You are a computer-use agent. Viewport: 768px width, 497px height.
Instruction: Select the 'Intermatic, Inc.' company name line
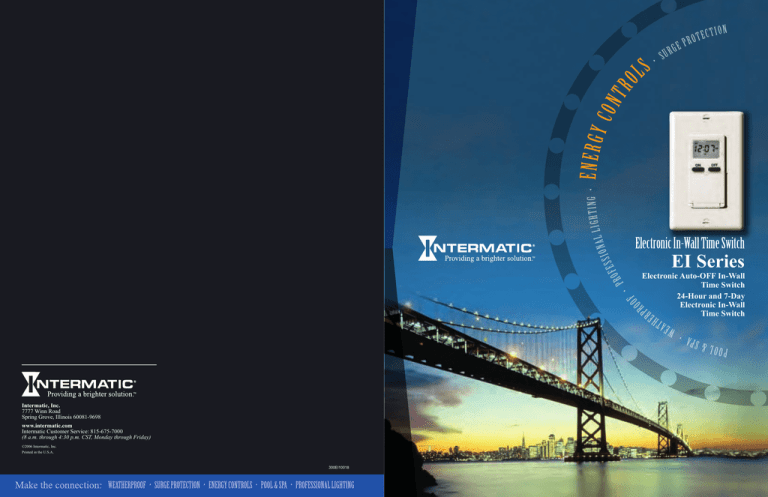pyautogui.click(x=41, y=405)
